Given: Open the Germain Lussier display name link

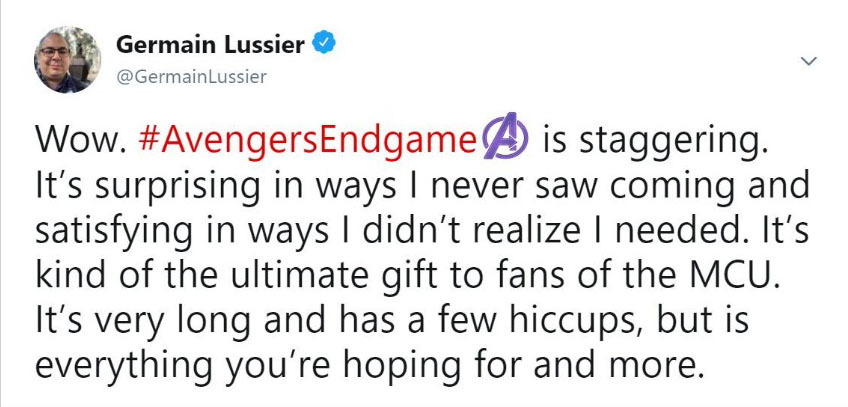Looking at the screenshot, I should coord(212,44).
